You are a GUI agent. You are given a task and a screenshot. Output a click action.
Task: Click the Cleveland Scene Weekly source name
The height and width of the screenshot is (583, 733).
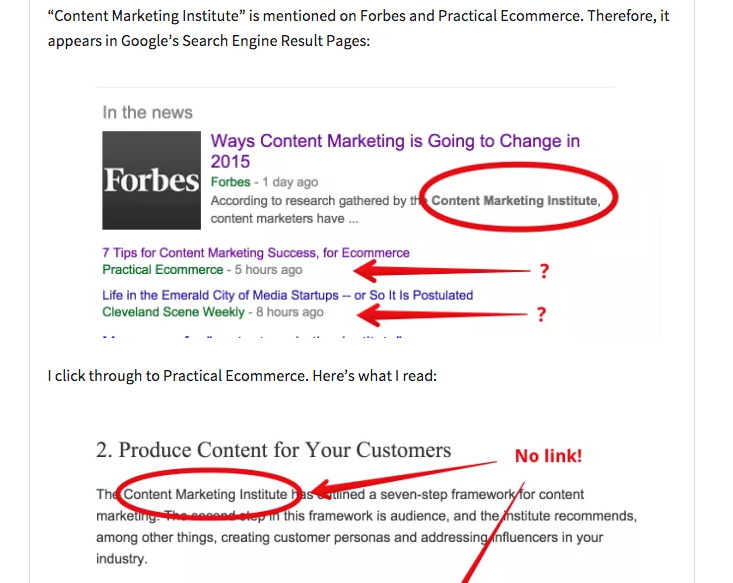point(173,312)
